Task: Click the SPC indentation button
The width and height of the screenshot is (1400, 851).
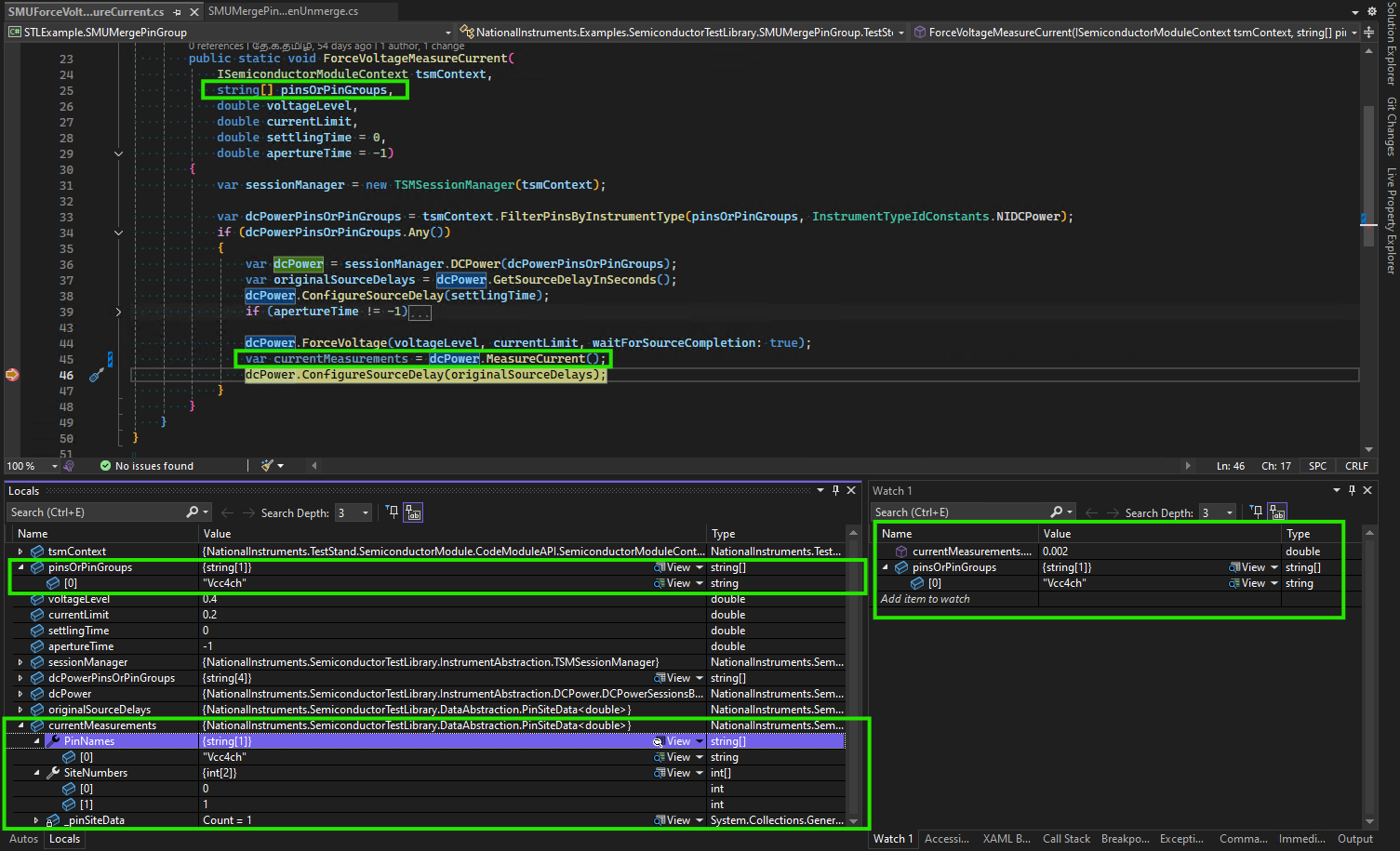Action: tap(1317, 466)
